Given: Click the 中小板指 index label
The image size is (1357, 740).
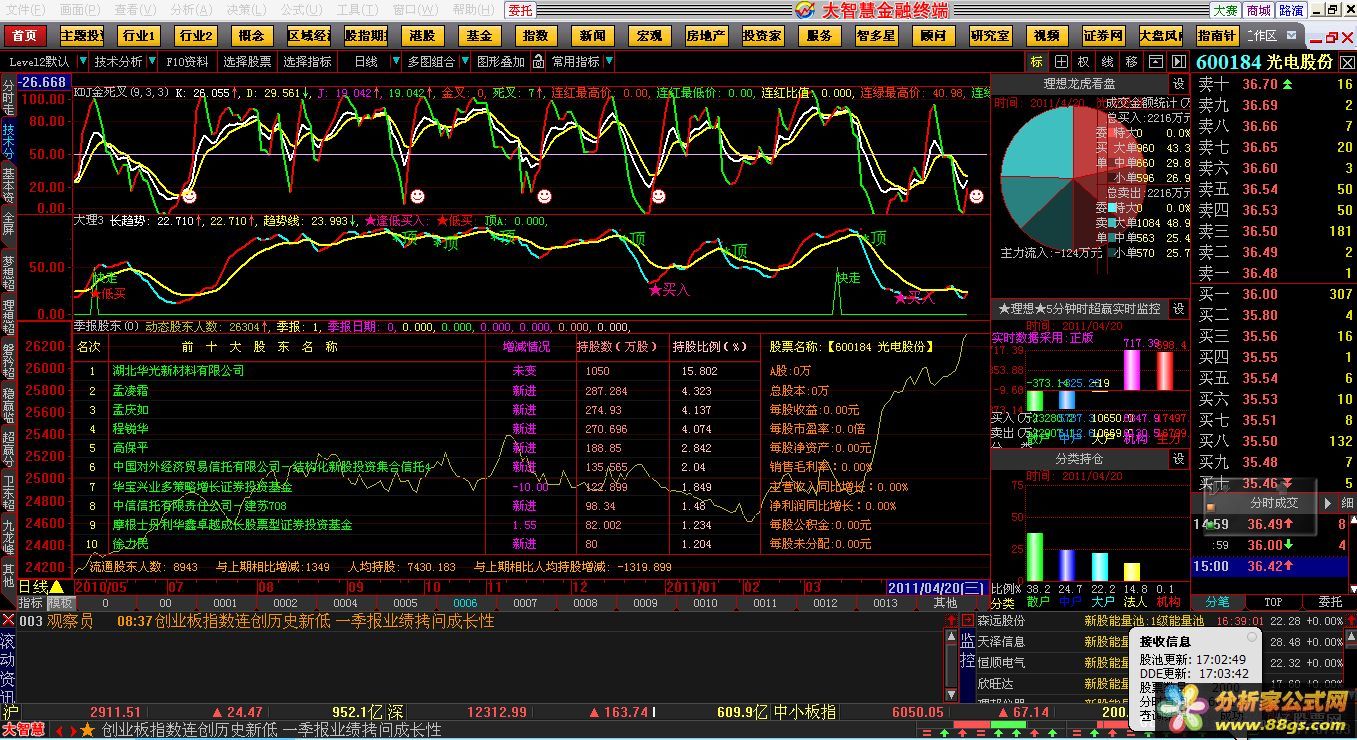Looking at the screenshot, I should tap(805, 712).
